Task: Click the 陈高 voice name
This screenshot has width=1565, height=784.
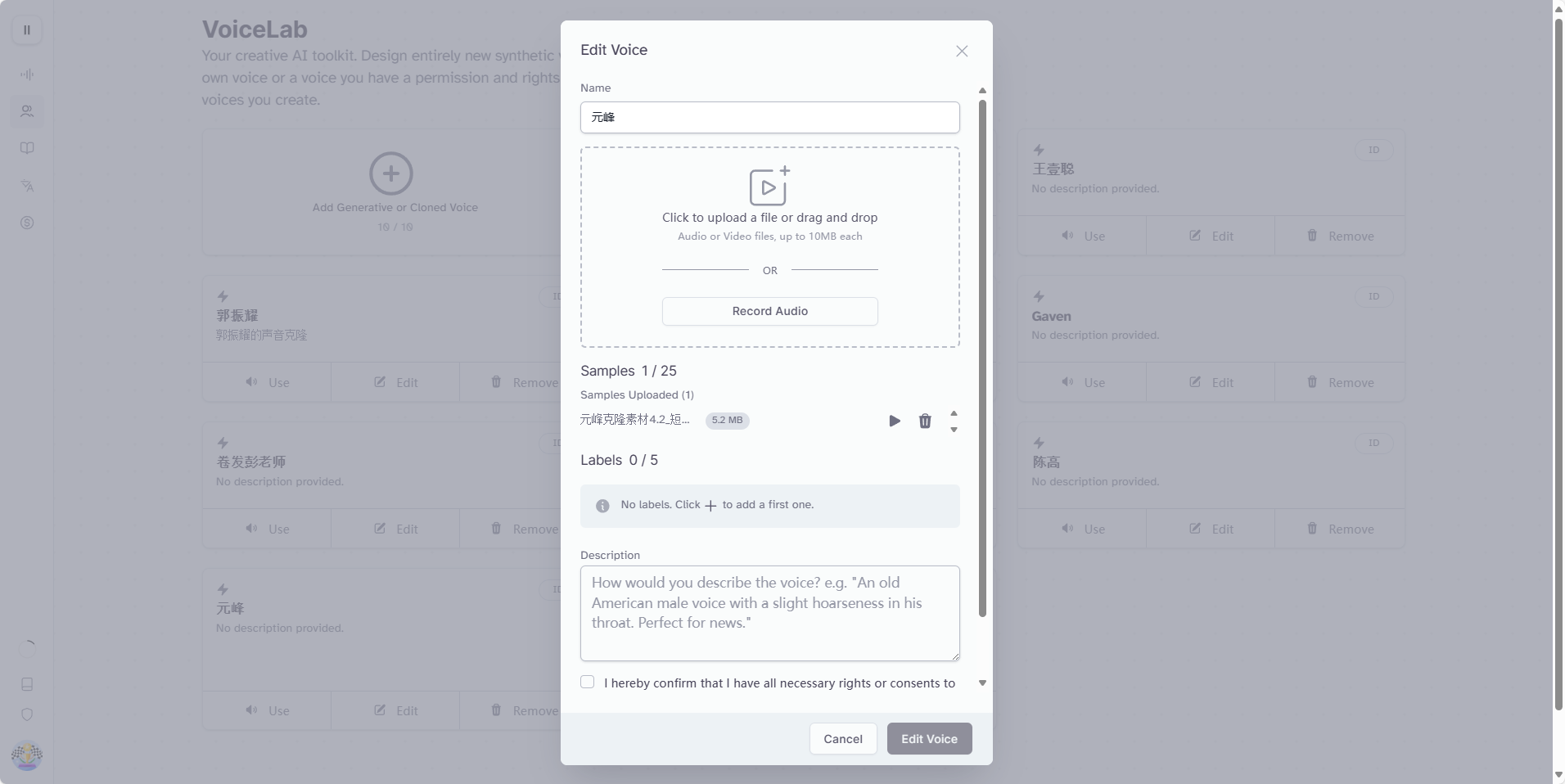Action: [1046, 462]
